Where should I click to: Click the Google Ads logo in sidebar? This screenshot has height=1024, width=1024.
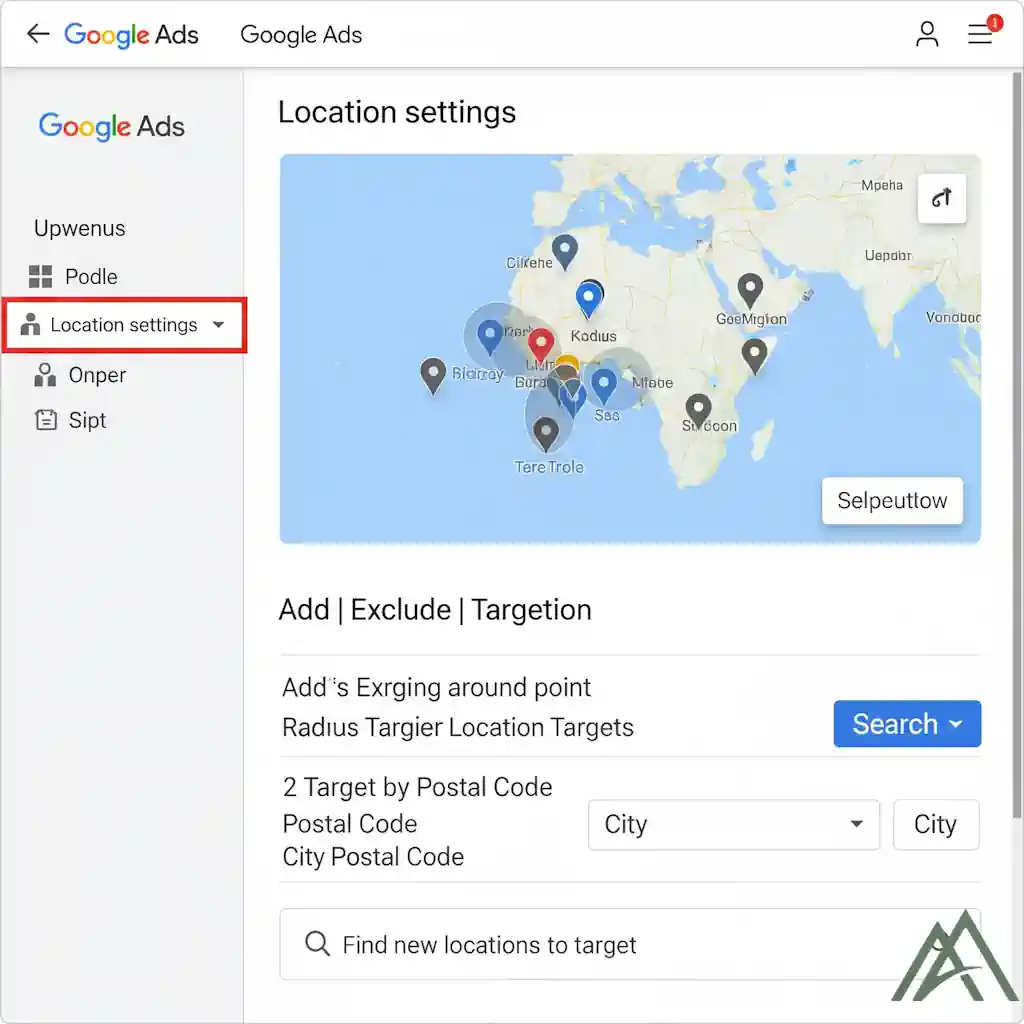pos(112,127)
